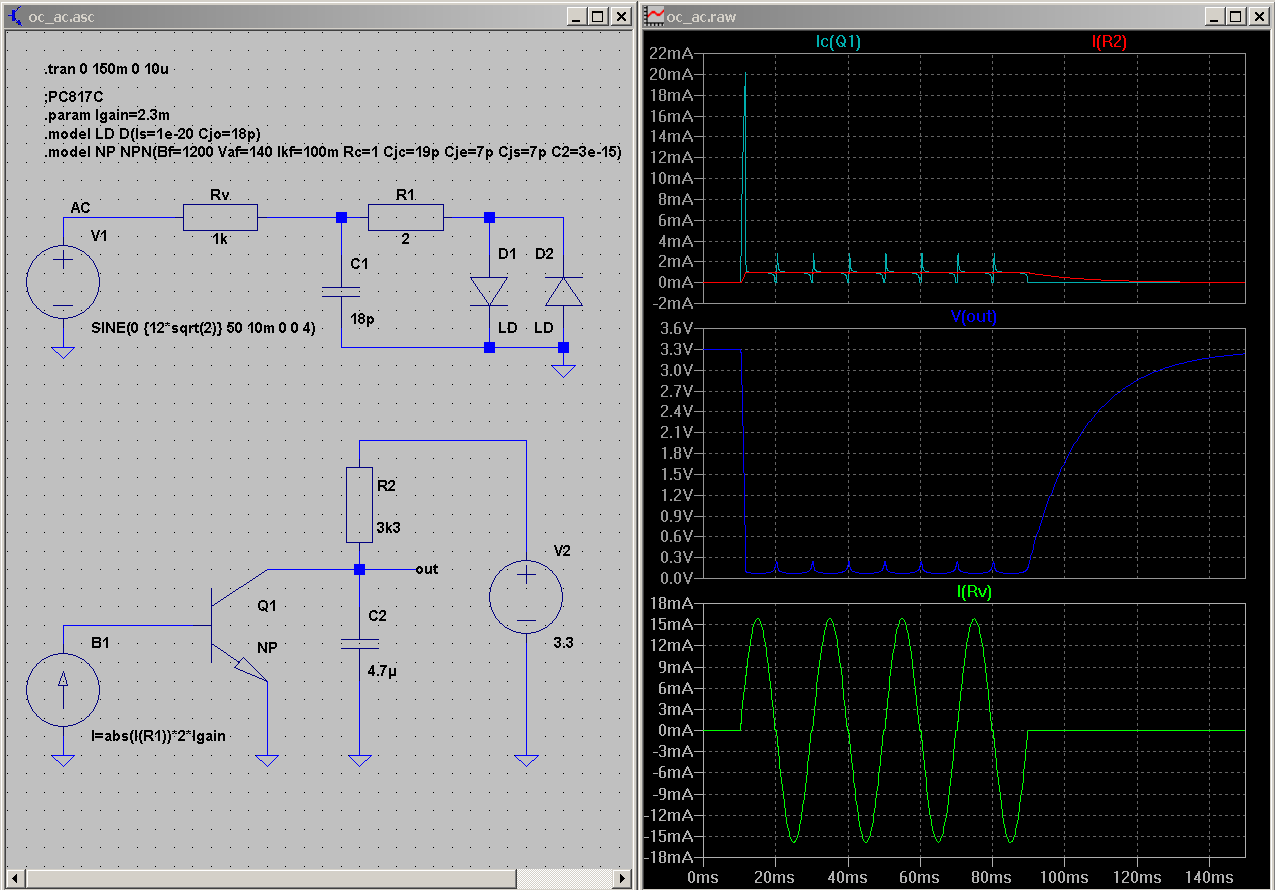Click the 22mA axis label in top plot
Screen dimensions: 1275x890
pos(670,53)
